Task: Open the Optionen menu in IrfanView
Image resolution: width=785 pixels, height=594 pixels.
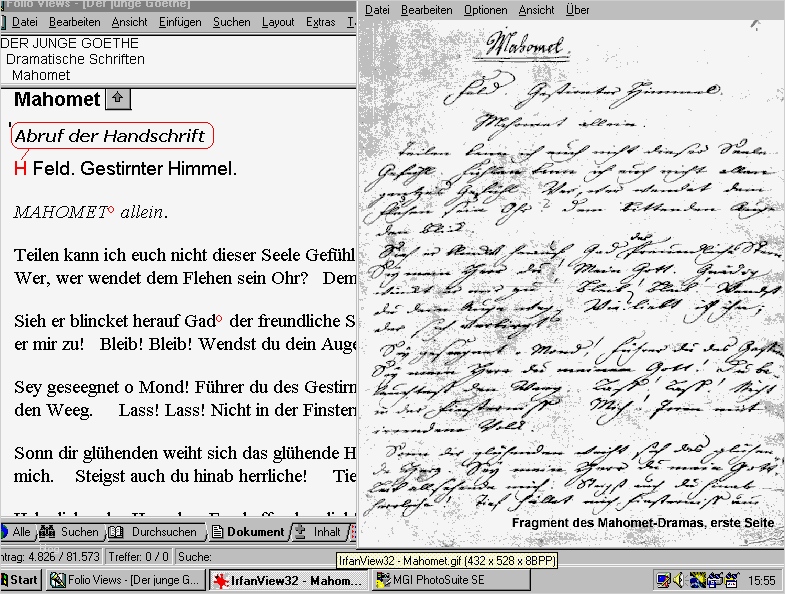Action: [x=485, y=10]
